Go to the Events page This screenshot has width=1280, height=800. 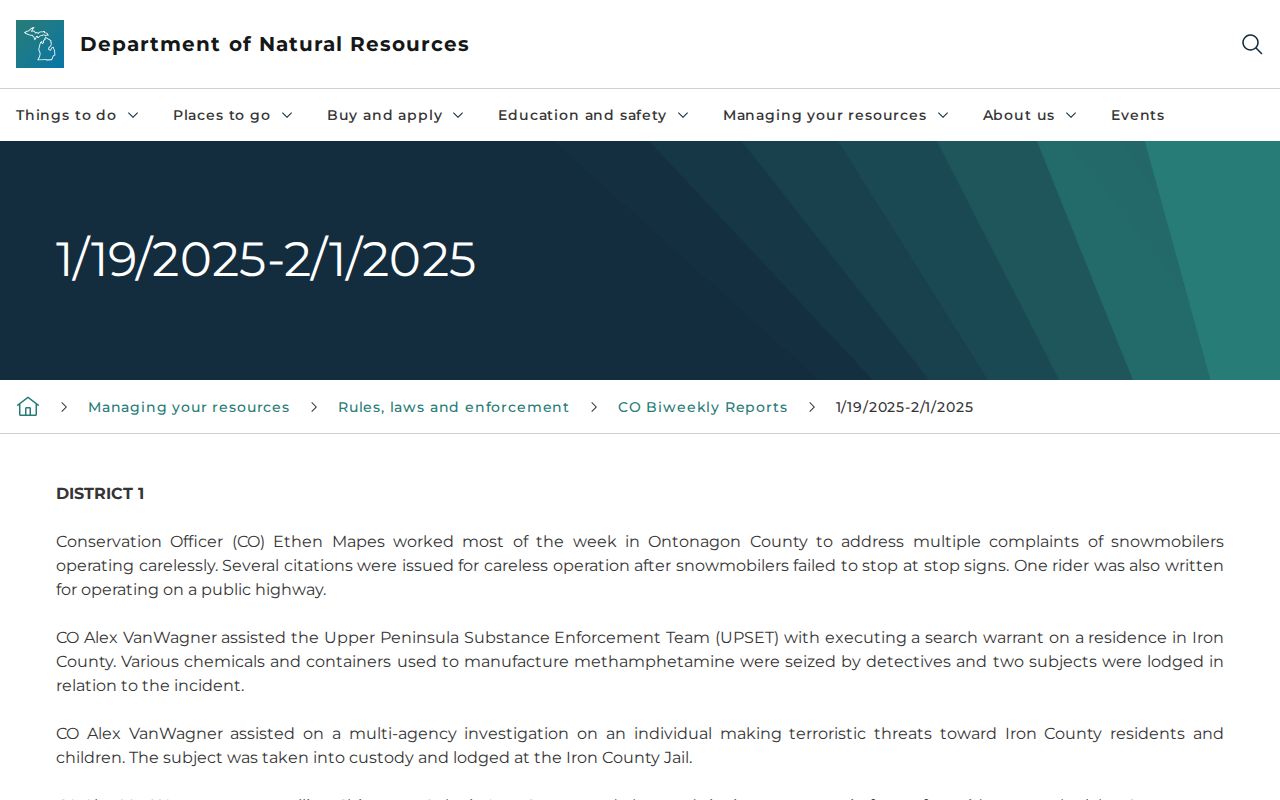[1137, 115]
